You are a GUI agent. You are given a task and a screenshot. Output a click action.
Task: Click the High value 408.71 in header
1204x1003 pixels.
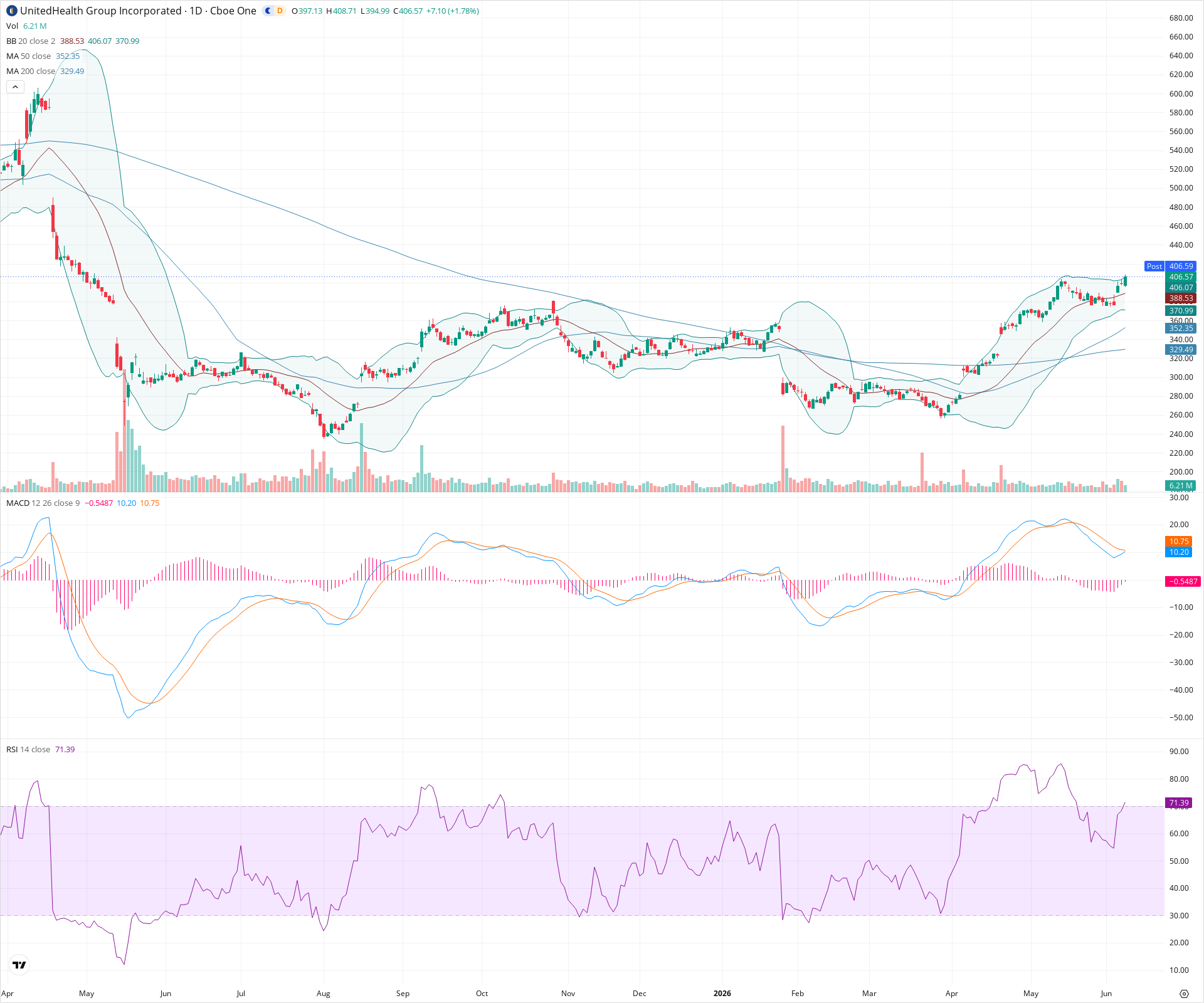click(x=345, y=11)
